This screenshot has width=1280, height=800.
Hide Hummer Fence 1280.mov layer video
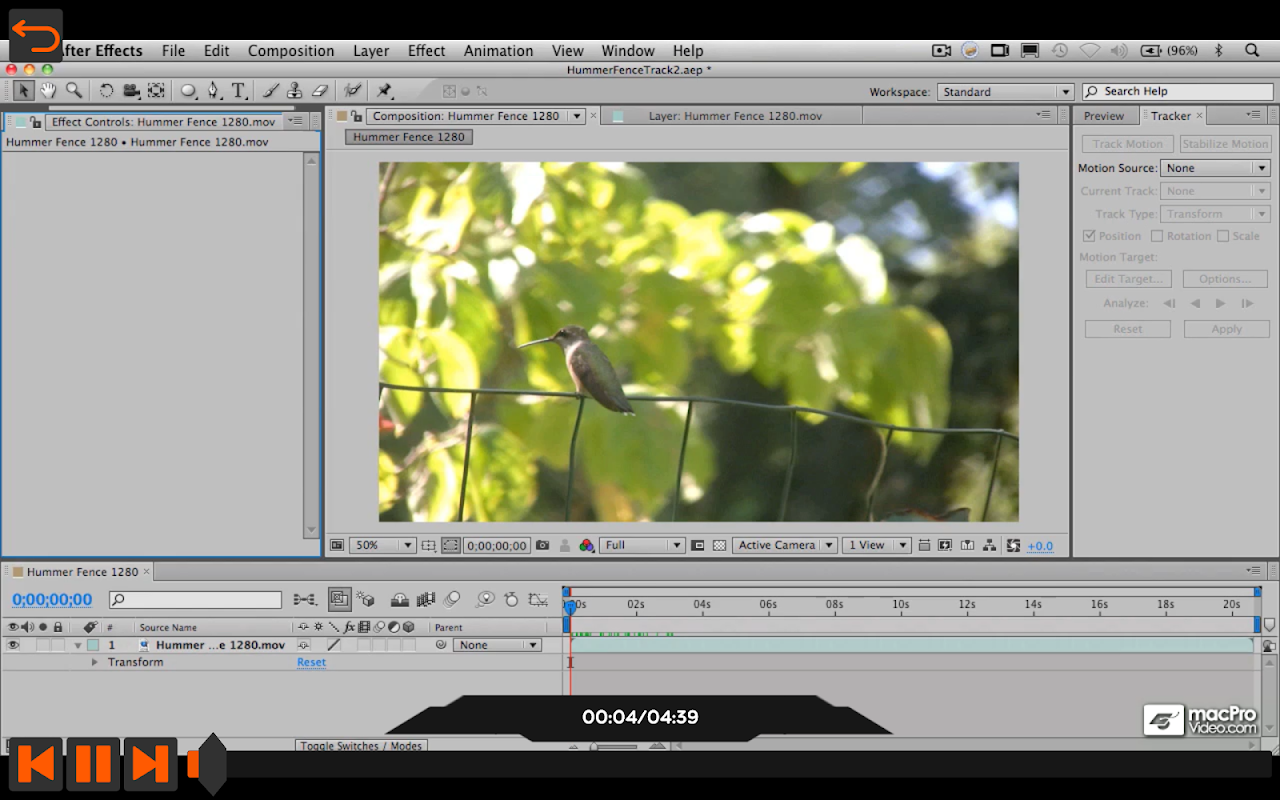tap(13, 645)
